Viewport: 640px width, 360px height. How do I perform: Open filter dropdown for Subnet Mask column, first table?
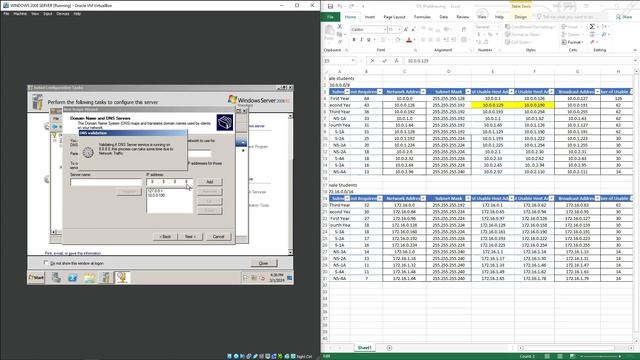pyautogui.click(x=468, y=91)
